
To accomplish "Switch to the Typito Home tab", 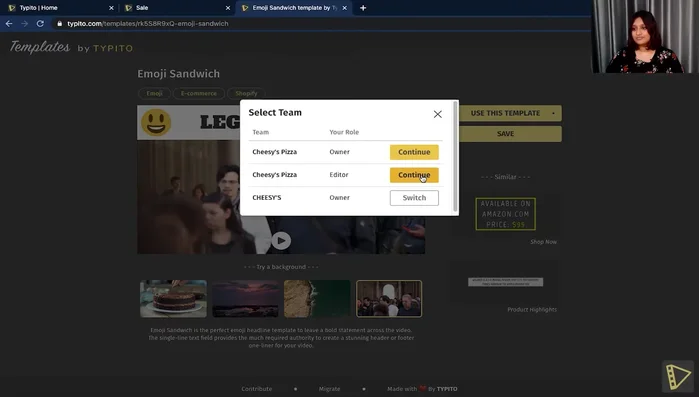I will click(58, 8).
